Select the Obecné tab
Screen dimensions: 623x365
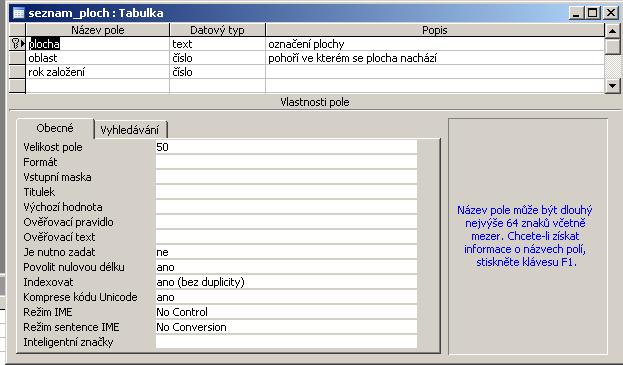click(55, 128)
